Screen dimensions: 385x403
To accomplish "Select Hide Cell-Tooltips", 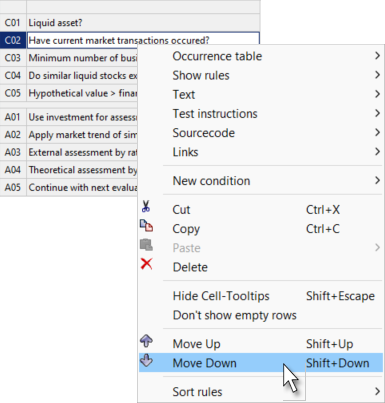I will coord(261,296).
